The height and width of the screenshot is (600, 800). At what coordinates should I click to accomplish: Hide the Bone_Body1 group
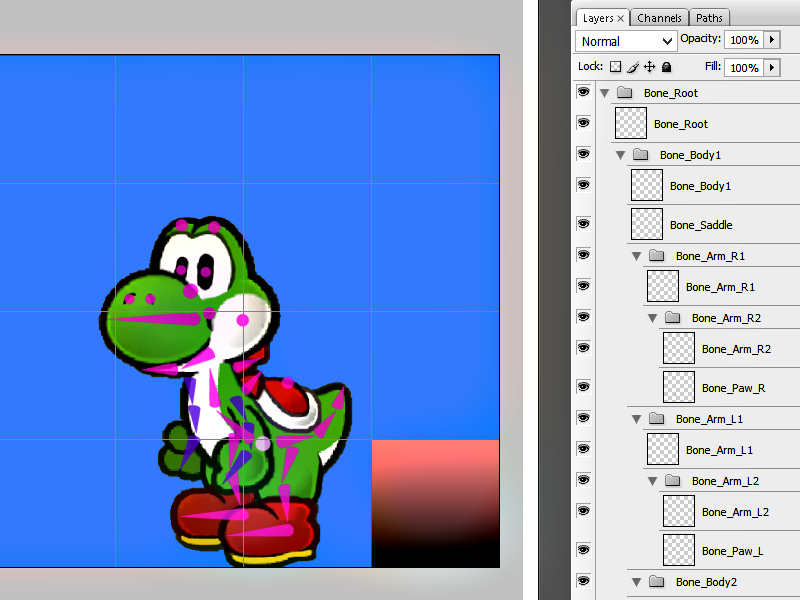pos(583,154)
